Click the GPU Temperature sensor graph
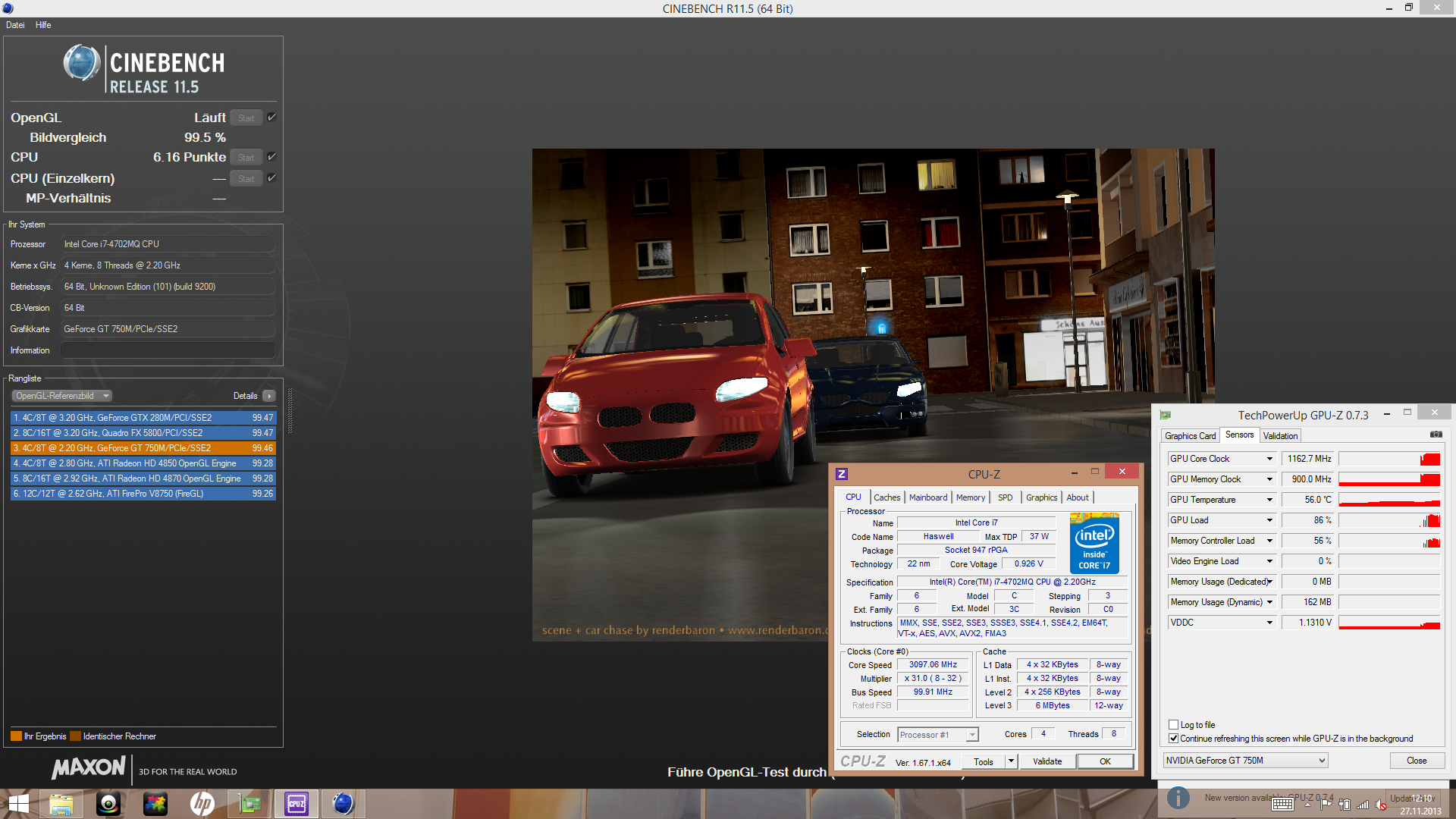This screenshot has height=819, width=1456. [1389, 500]
